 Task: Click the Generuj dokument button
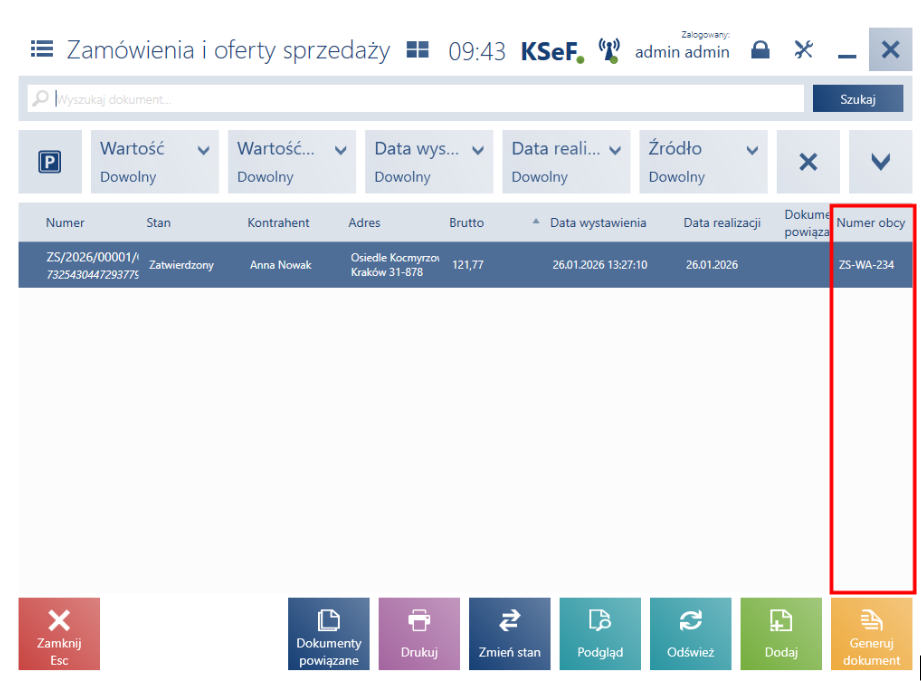872,634
